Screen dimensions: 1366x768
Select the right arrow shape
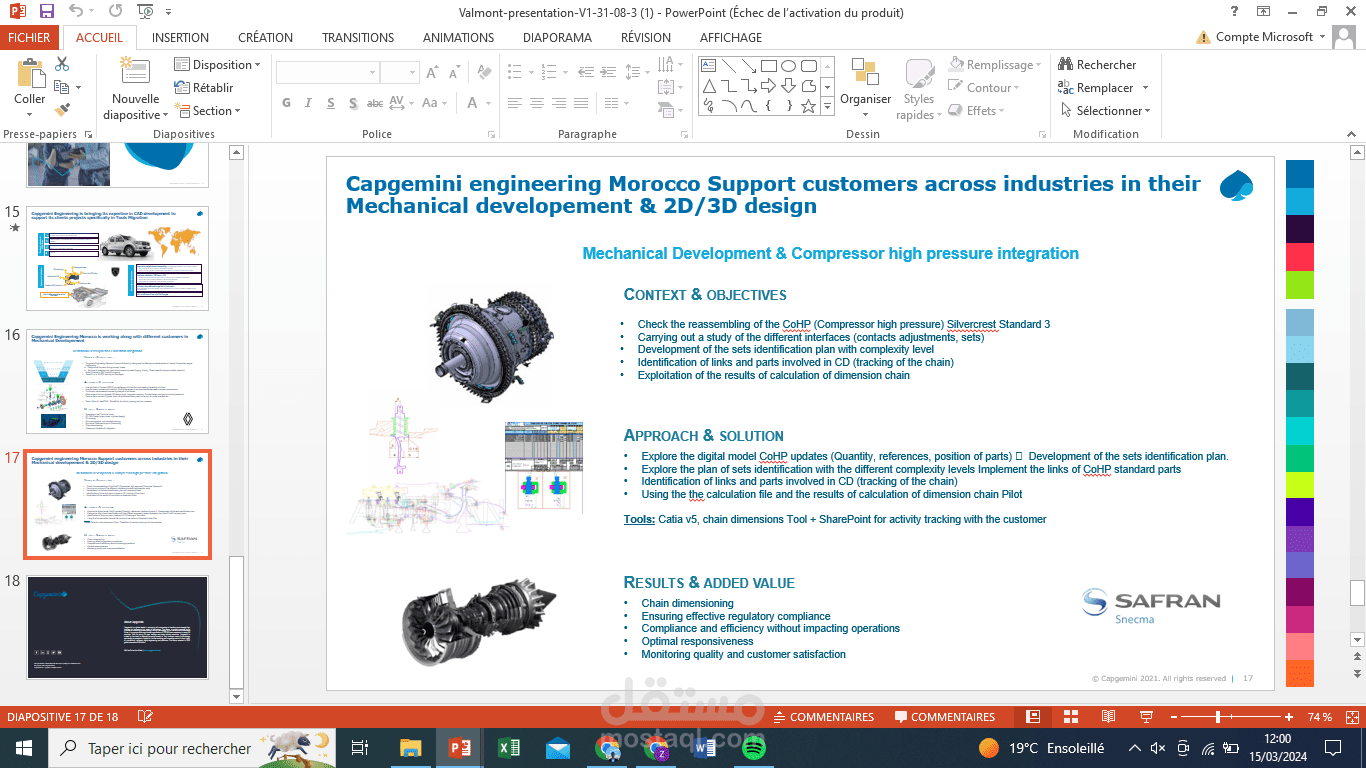tap(768, 86)
